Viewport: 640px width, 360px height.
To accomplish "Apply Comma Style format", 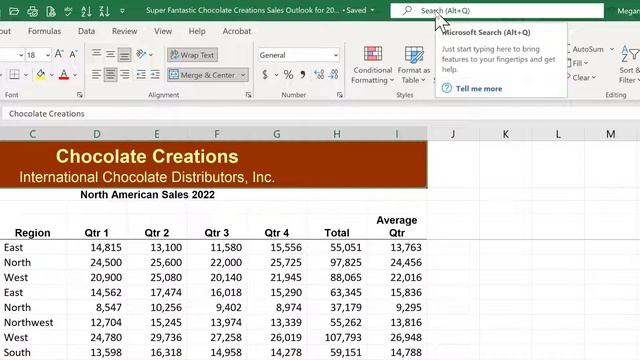I will 303,75.
